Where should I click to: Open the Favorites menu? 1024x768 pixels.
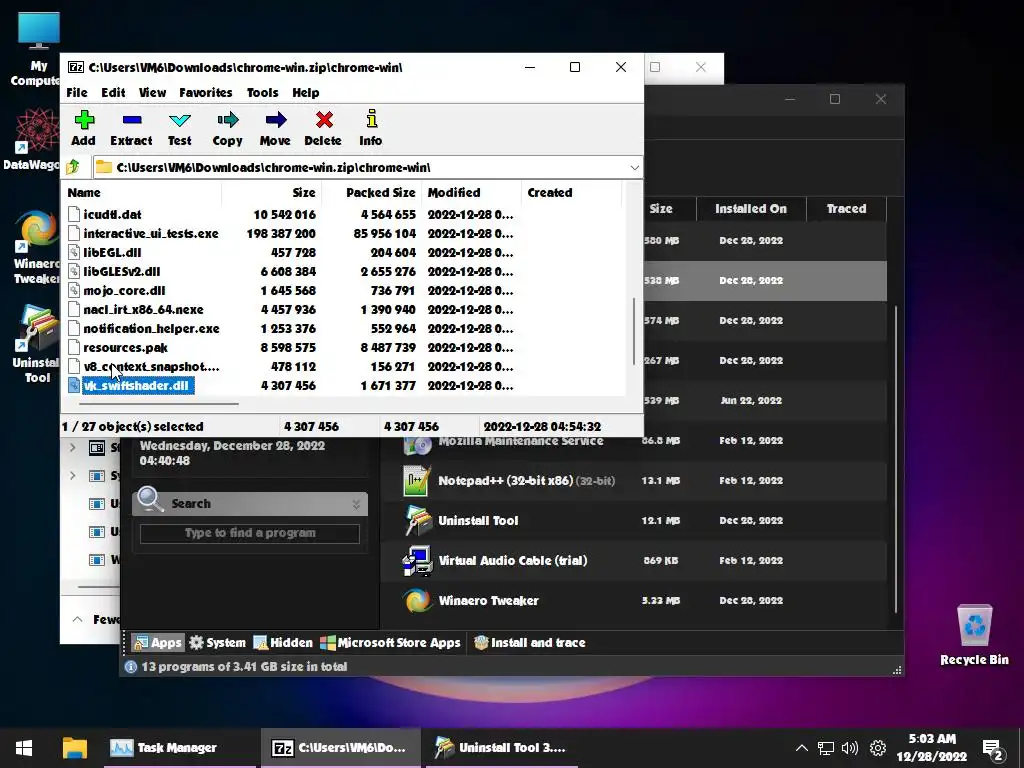(x=206, y=93)
